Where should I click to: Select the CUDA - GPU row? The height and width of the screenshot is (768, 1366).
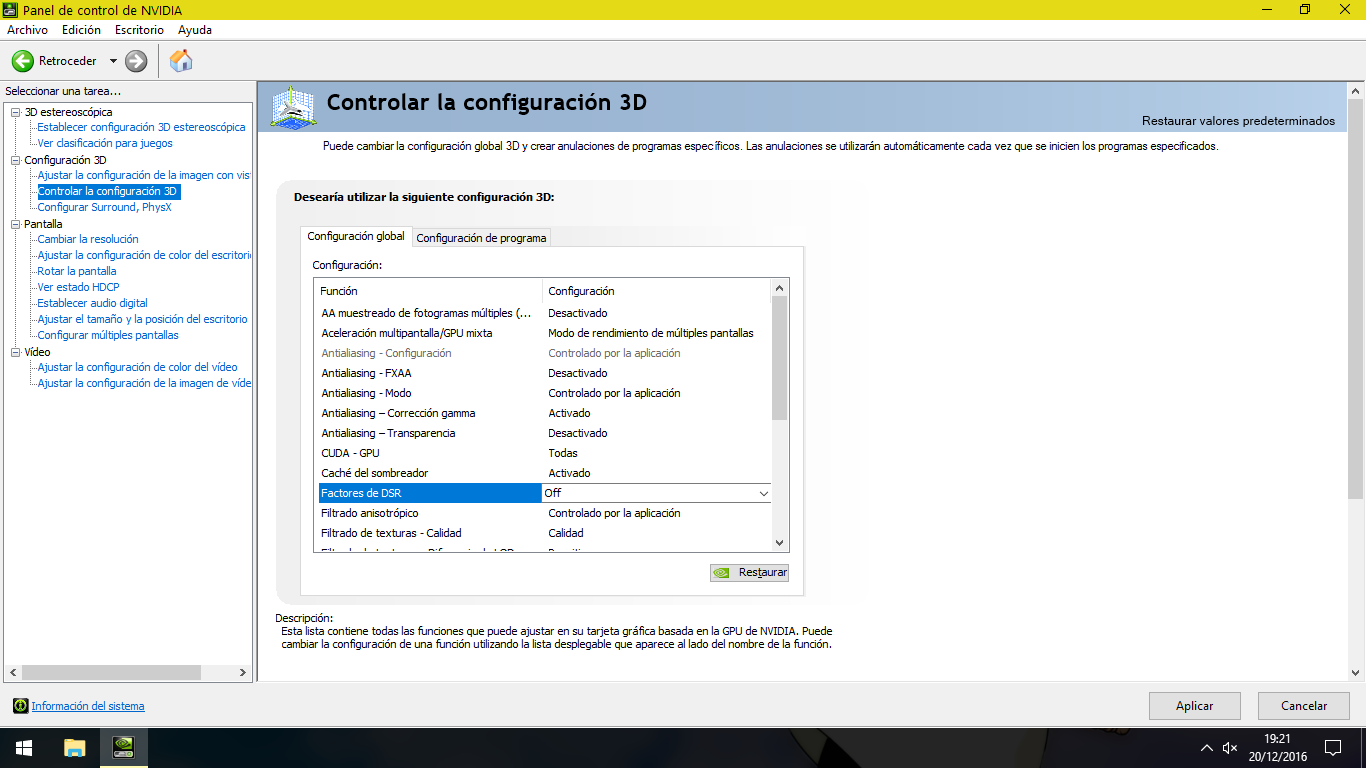543,453
